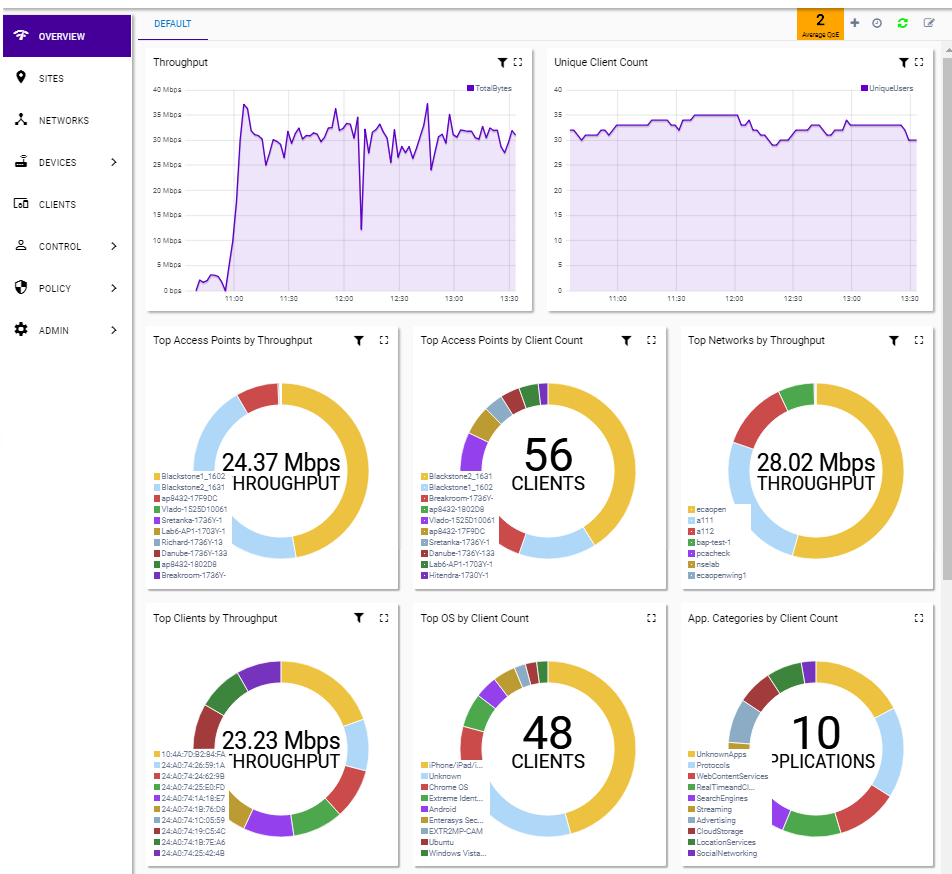Maximize Top Clients by Throughput widget
Image resolution: width=952 pixels, height=874 pixels.
(x=384, y=618)
